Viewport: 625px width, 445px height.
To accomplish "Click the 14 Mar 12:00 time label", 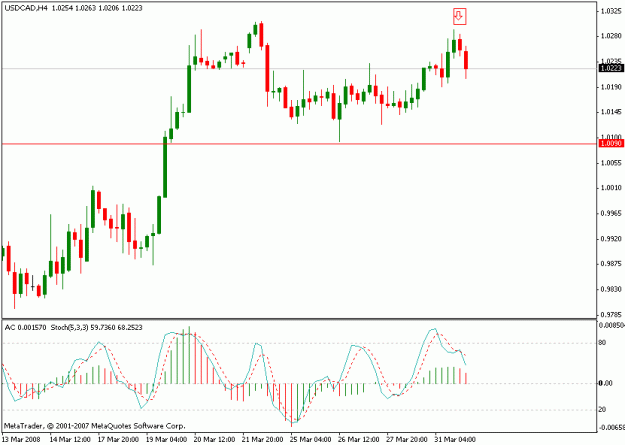I will [70, 439].
